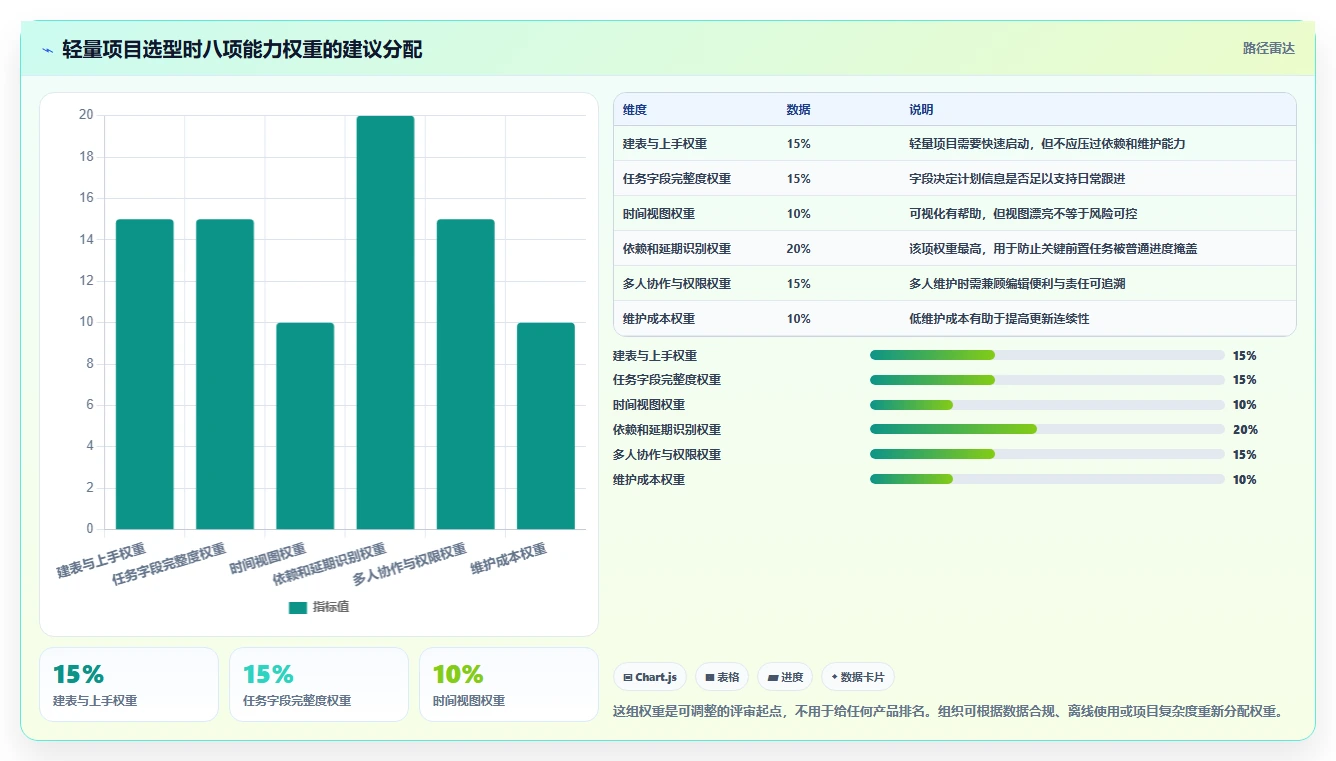Click the 20% value in the table
The width and height of the screenshot is (1336, 761).
[x=799, y=249]
